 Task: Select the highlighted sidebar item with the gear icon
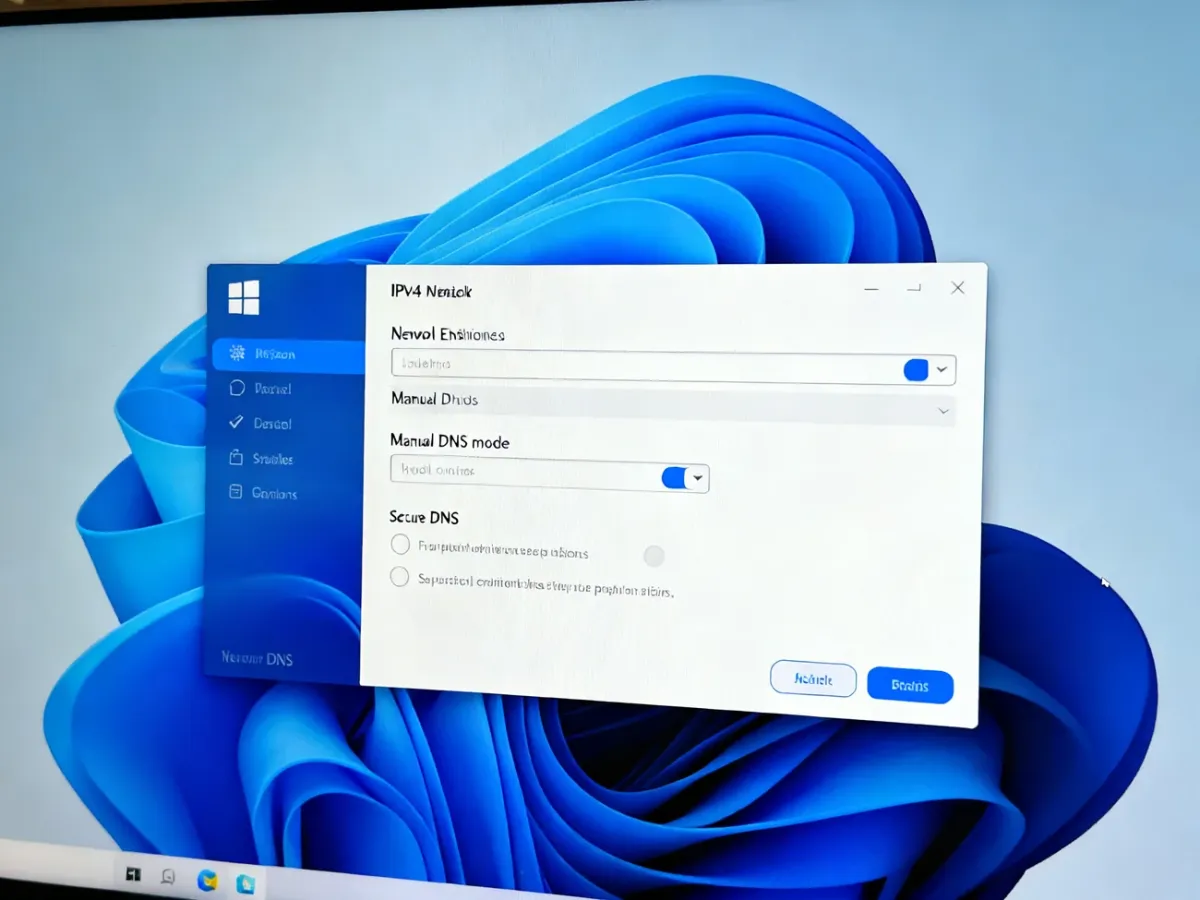tap(289, 355)
